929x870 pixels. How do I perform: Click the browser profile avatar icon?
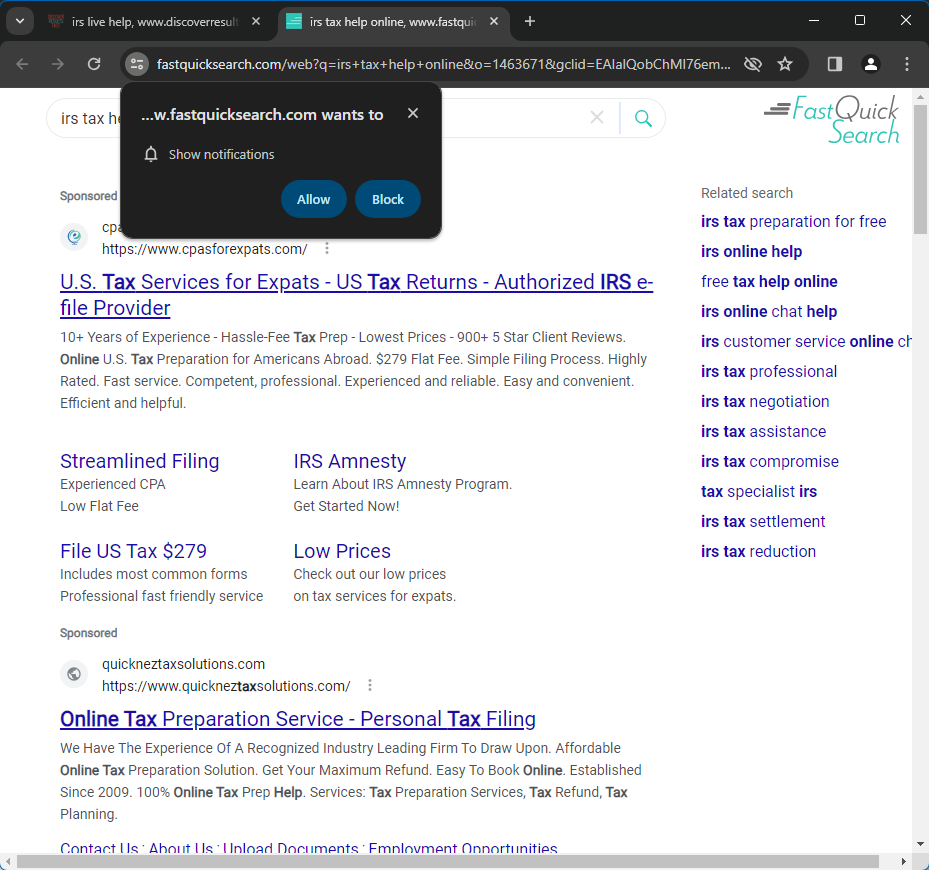click(x=870, y=63)
